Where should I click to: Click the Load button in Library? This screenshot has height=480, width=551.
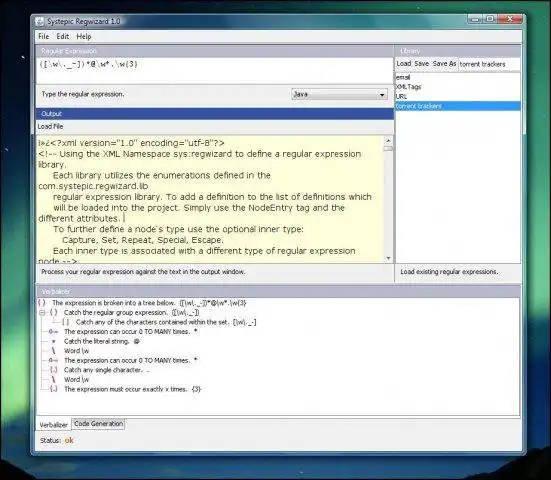click(404, 64)
